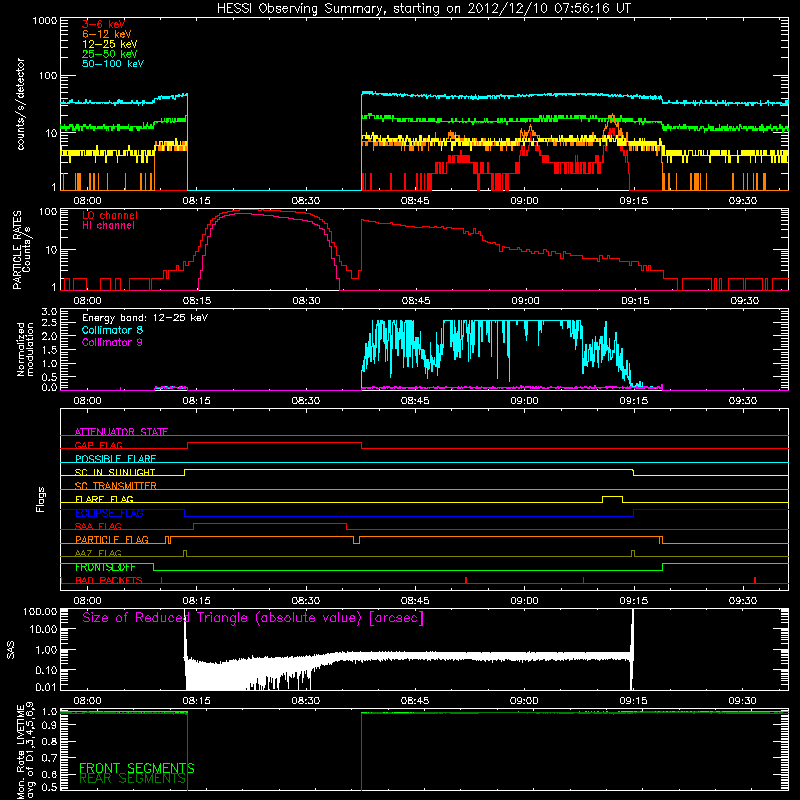
Task: Click the HESSI Observing Summary title
Action: [x=423, y=8]
